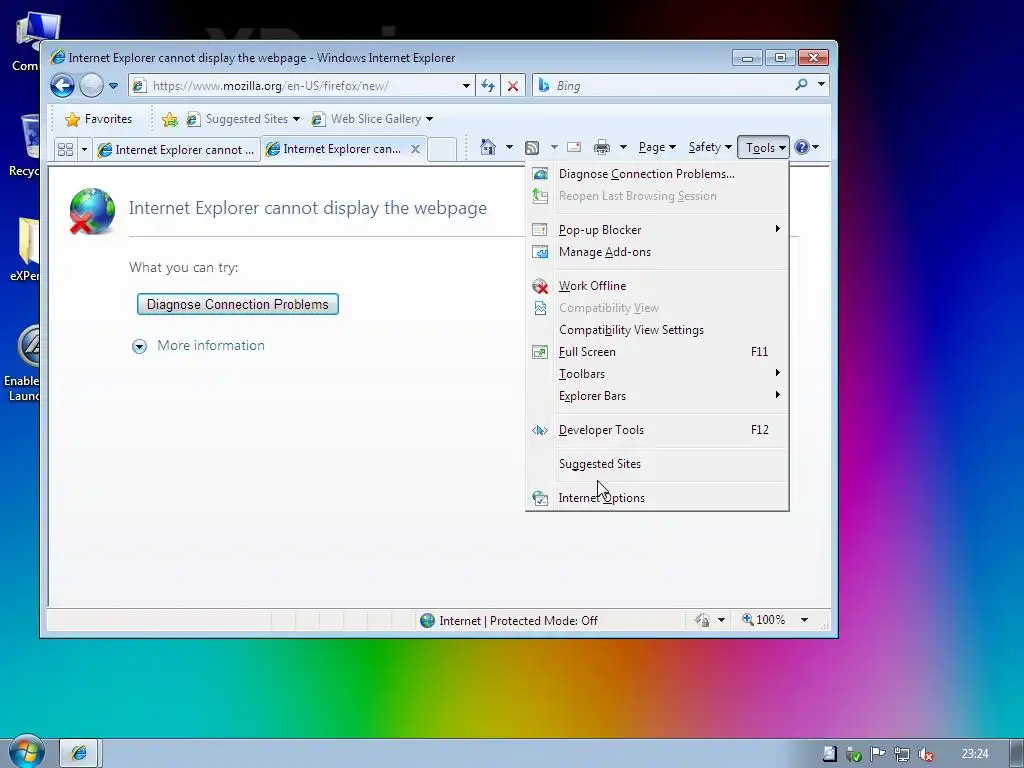The image size is (1024, 768).
Task: Click the Add to Favorites Bar icon
Action: pyautogui.click(x=170, y=119)
